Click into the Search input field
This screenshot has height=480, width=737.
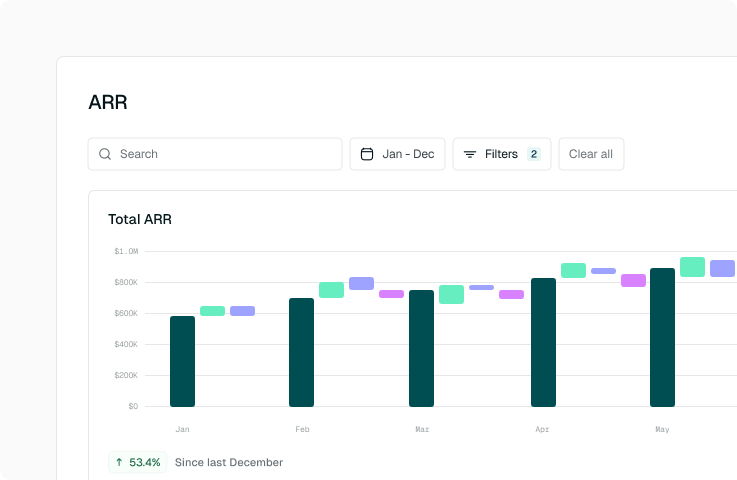click(x=225, y=154)
